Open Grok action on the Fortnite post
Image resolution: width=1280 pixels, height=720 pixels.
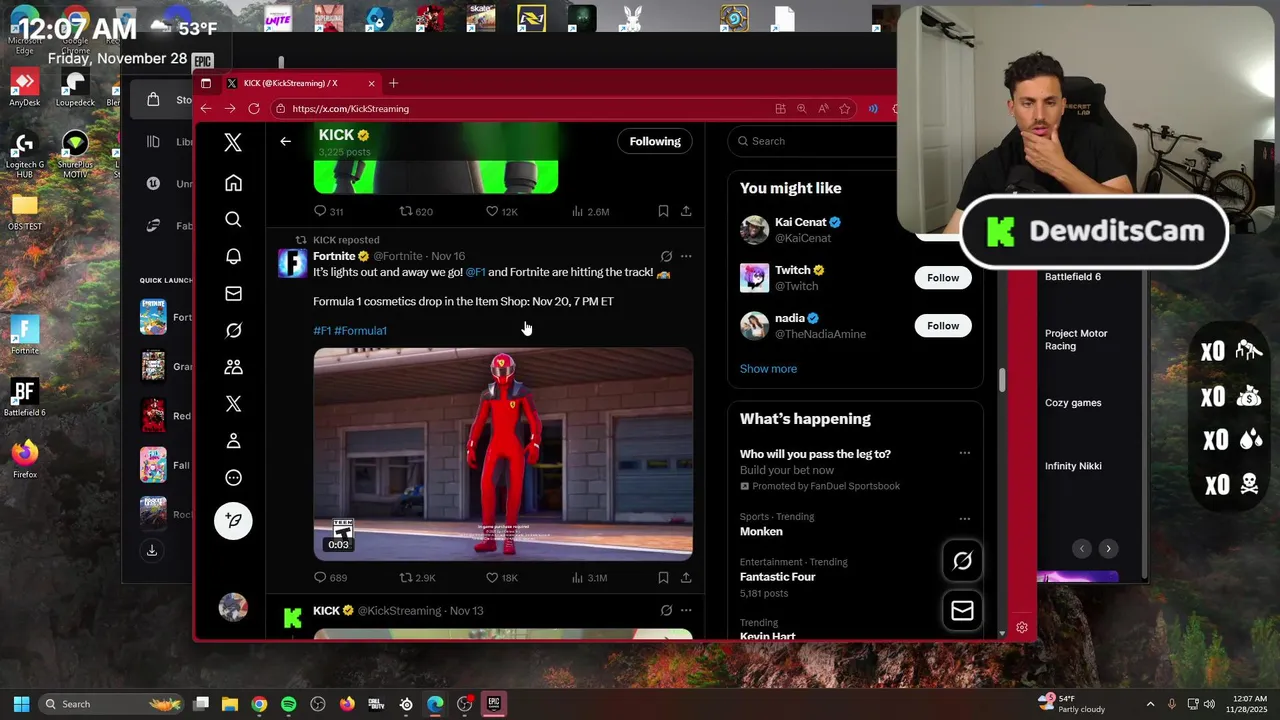pos(666,256)
